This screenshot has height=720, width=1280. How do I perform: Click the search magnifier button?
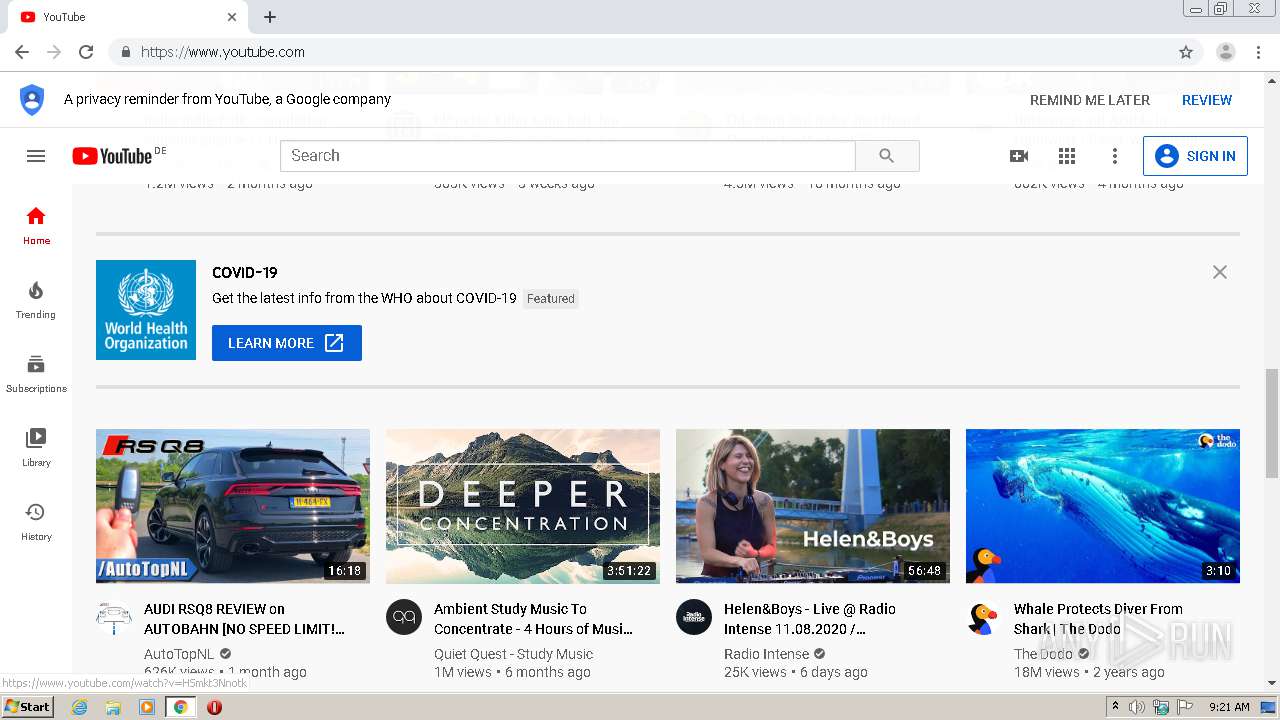click(887, 156)
